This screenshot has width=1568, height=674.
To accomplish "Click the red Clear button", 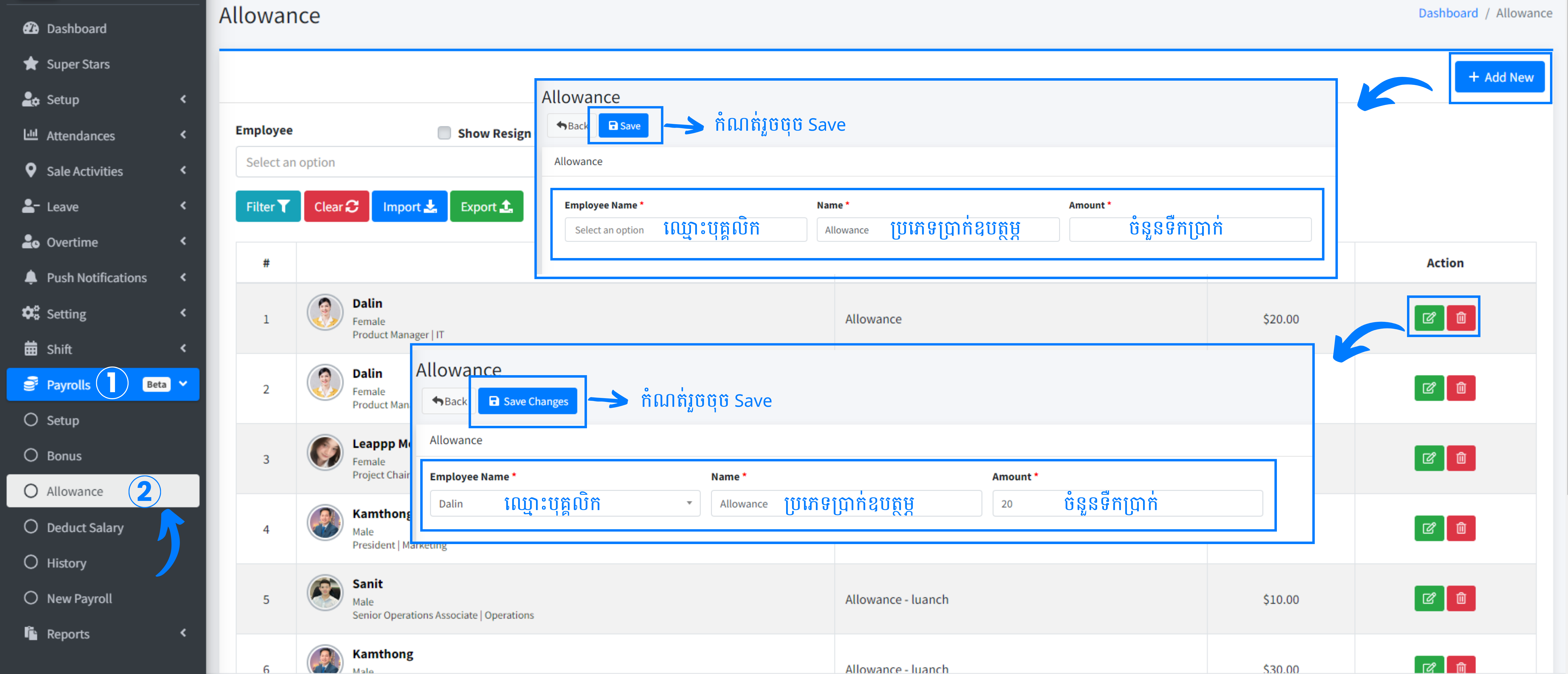I will pyautogui.click(x=336, y=206).
